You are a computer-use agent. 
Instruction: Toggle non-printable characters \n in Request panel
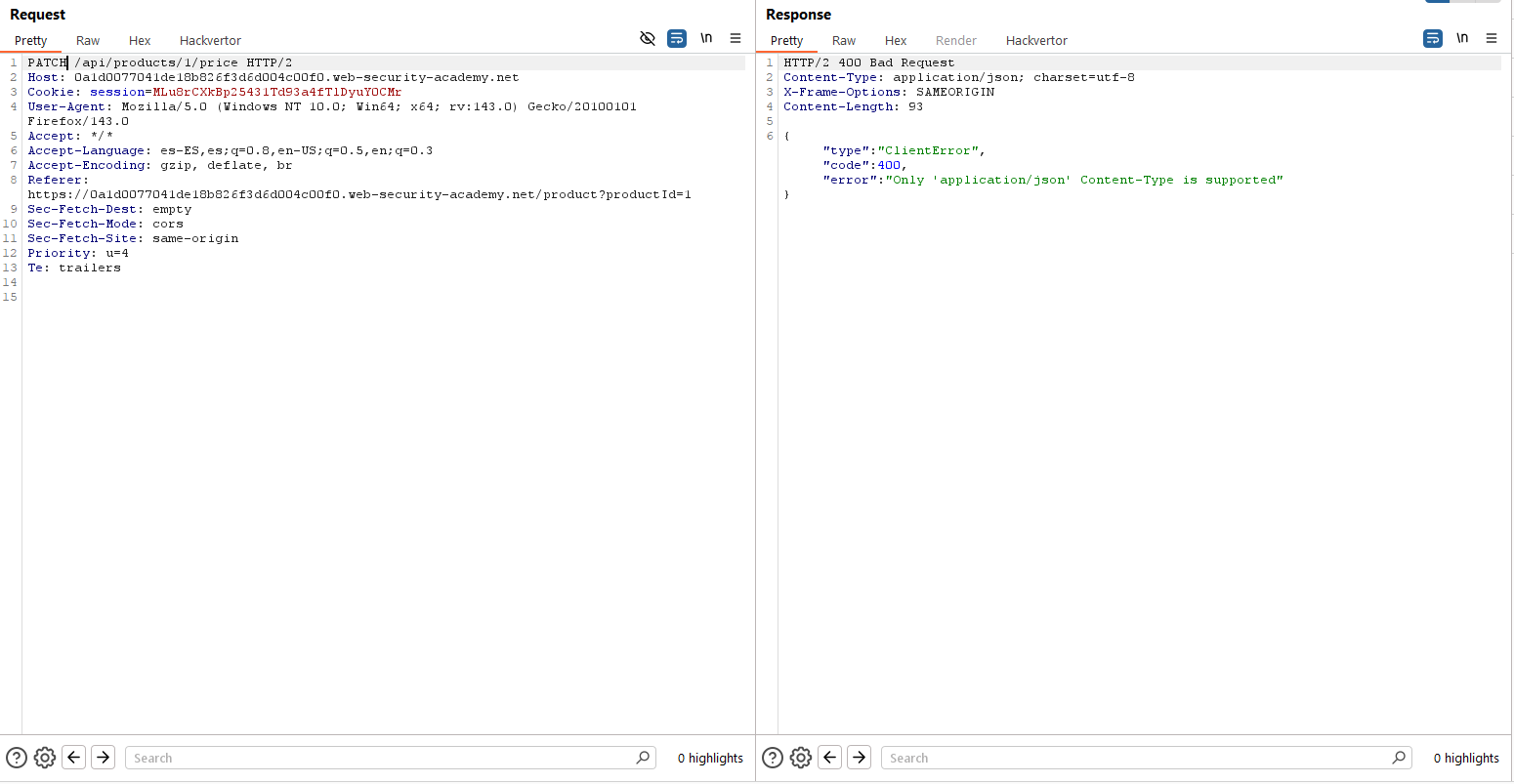706,38
